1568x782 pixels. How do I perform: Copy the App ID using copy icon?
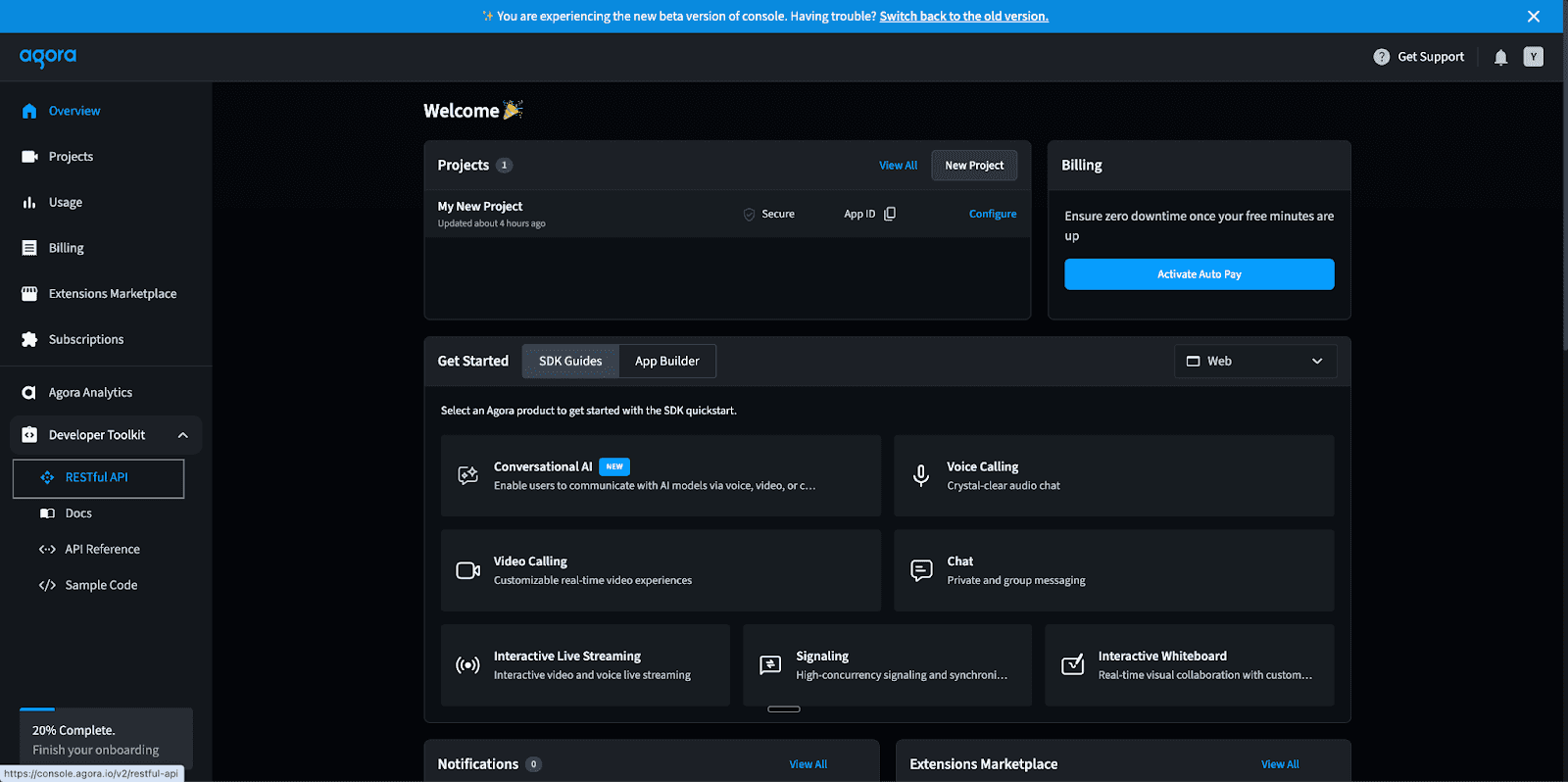890,214
